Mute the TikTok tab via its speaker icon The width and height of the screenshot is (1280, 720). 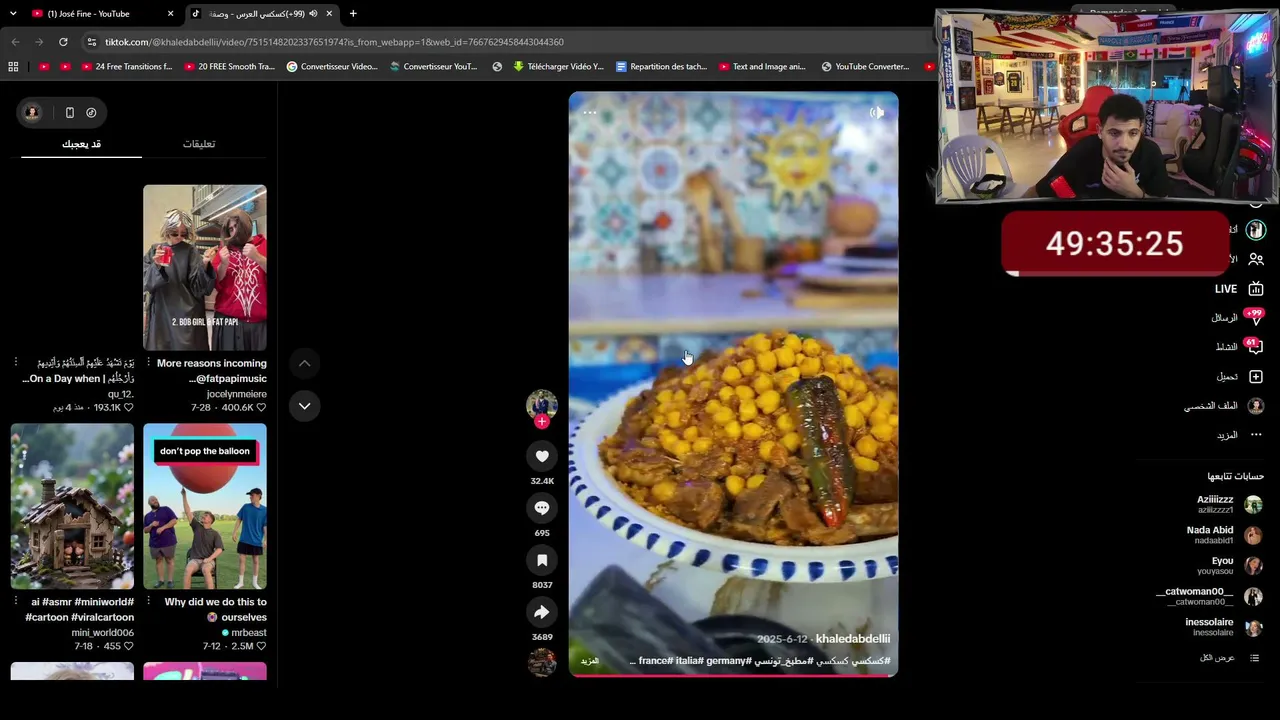[x=313, y=14]
